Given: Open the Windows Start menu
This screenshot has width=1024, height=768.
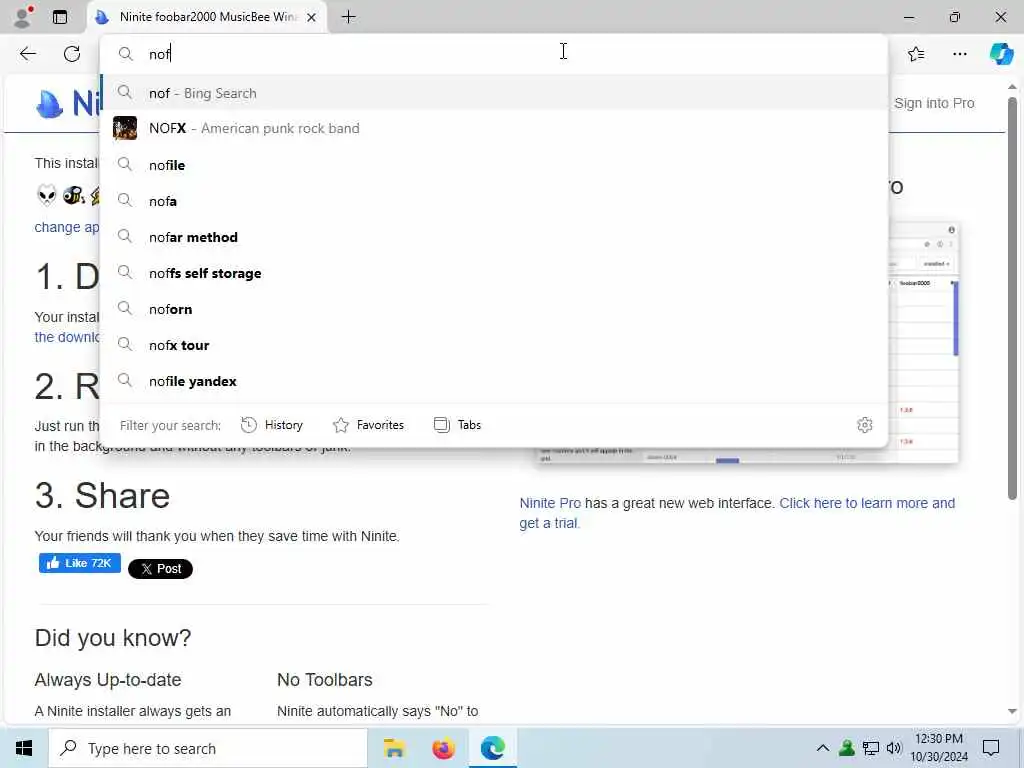Looking at the screenshot, I should point(24,748).
